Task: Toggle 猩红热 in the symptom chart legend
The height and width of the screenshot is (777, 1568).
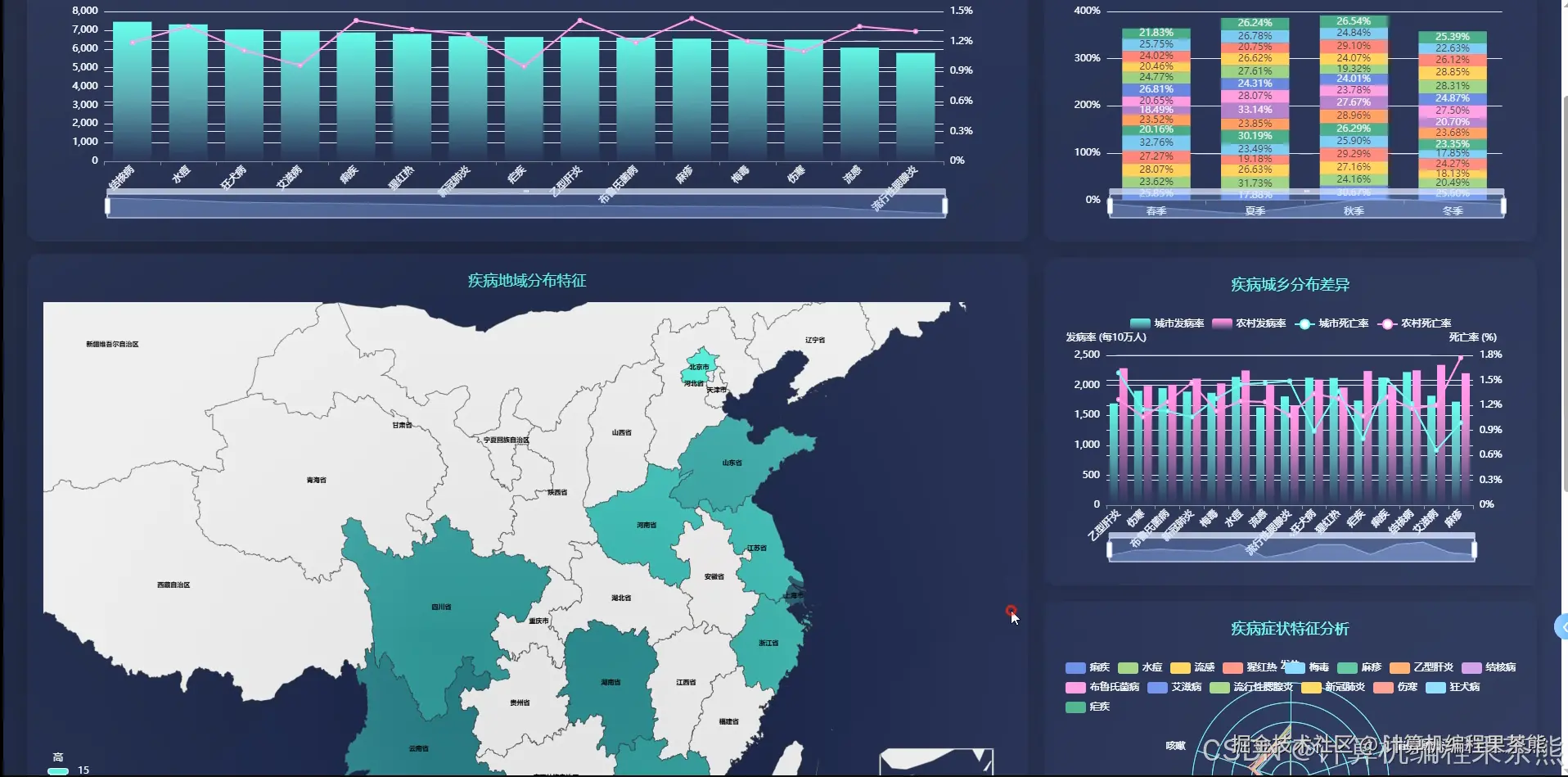Action: tap(1250, 667)
